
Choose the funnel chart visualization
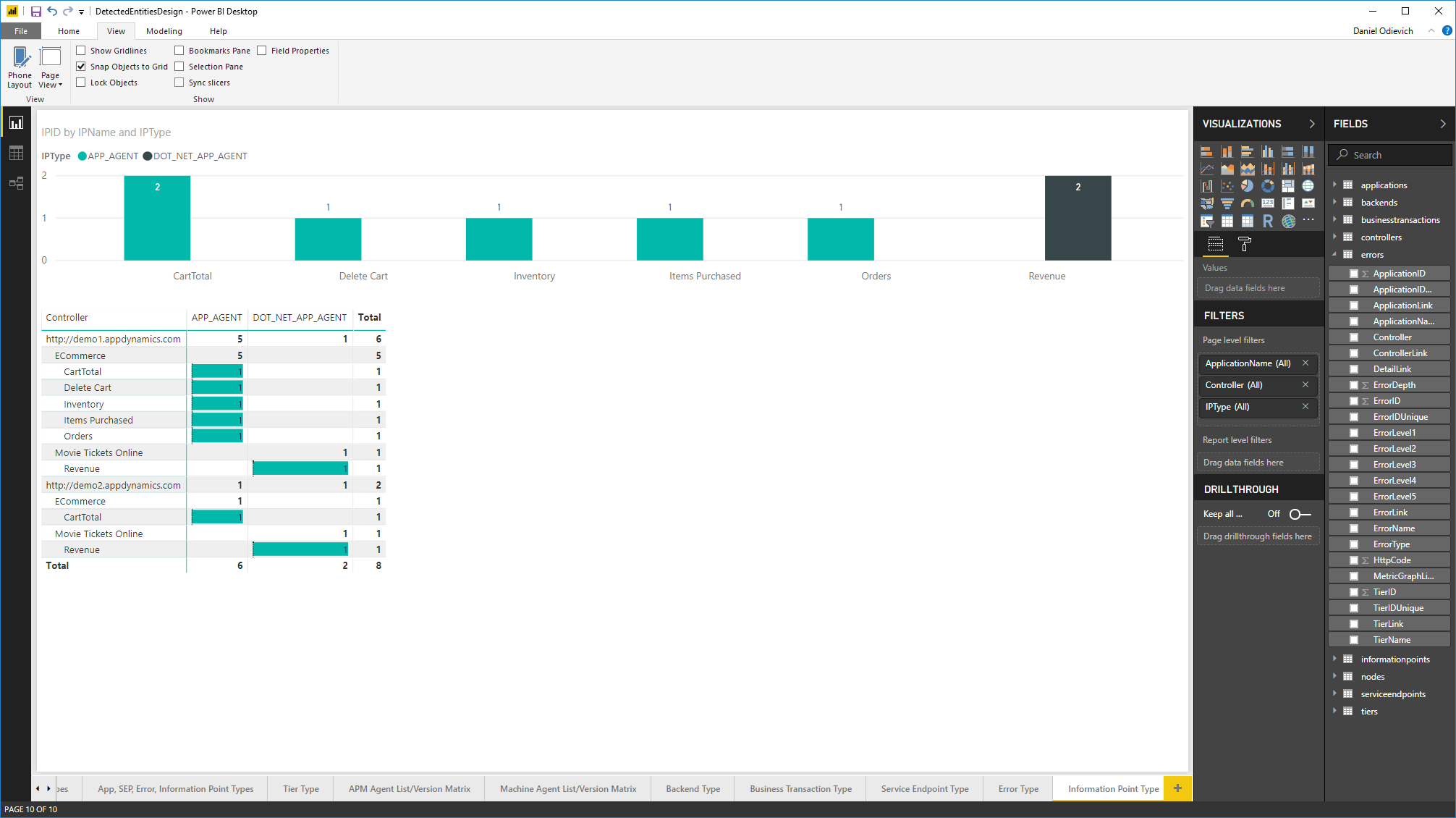[x=1227, y=203]
